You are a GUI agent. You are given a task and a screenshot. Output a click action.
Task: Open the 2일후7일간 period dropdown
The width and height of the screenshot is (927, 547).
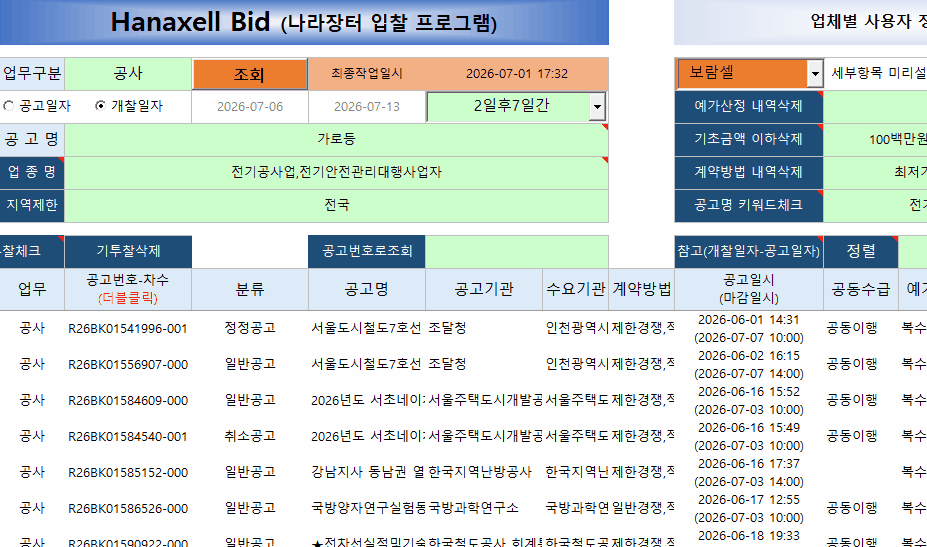click(x=597, y=107)
